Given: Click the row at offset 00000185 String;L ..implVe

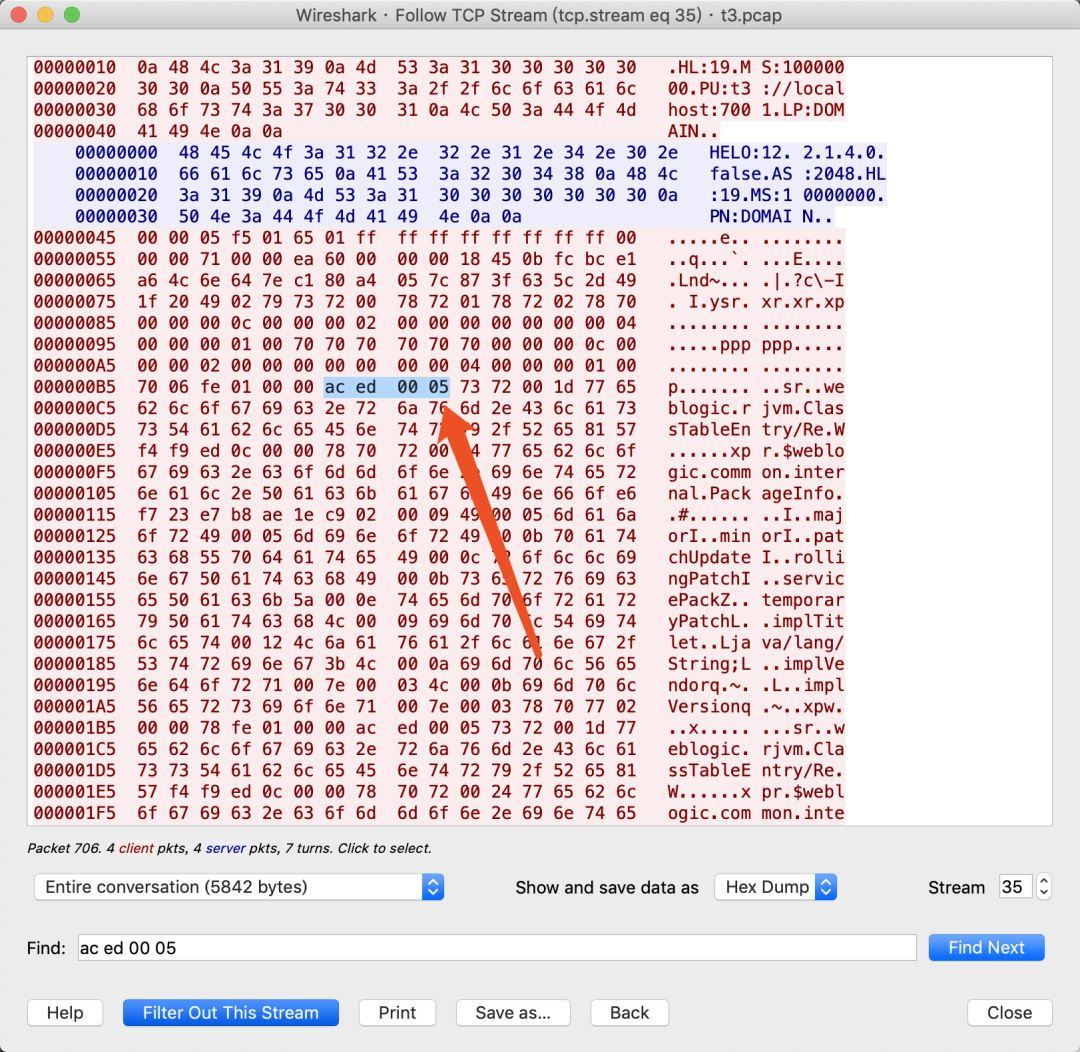Looking at the screenshot, I should pos(439,663).
